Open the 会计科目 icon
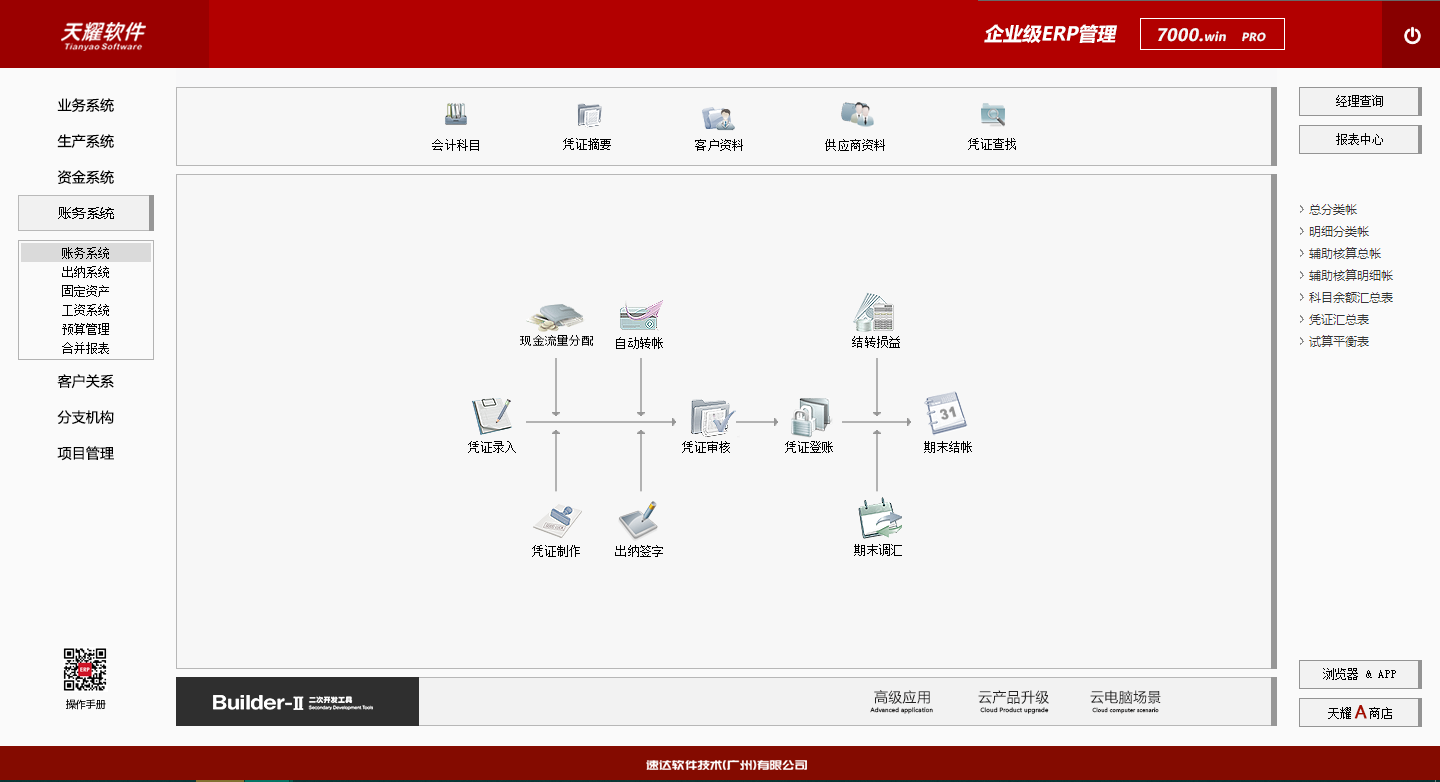Screen dimensions: 1440x782 coord(456,115)
